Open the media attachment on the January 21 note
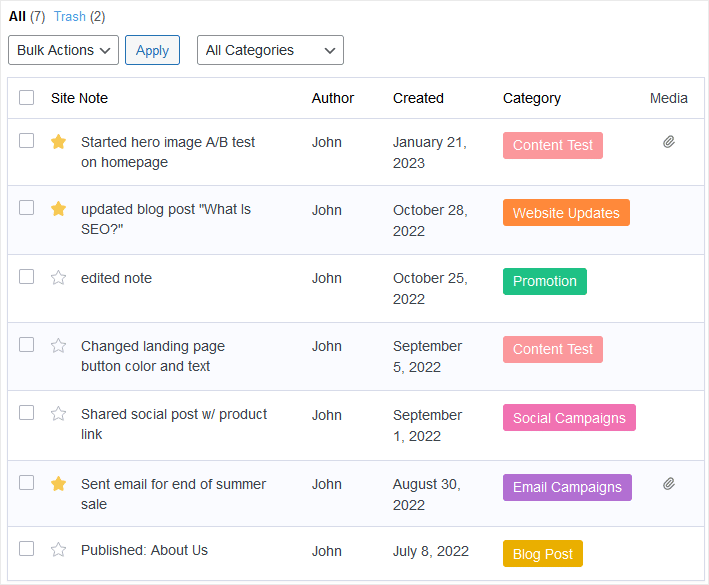Image resolution: width=709 pixels, height=585 pixels. pos(669,142)
